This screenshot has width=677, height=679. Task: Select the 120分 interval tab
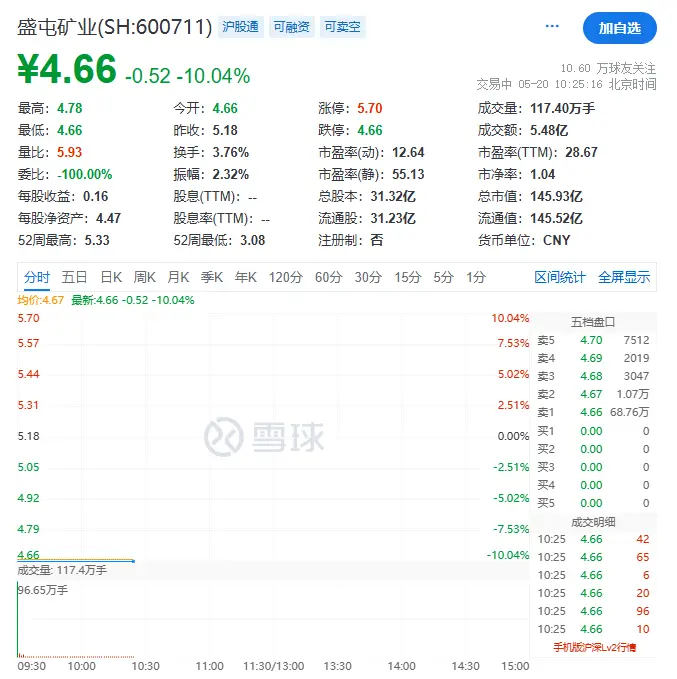(x=285, y=277)
